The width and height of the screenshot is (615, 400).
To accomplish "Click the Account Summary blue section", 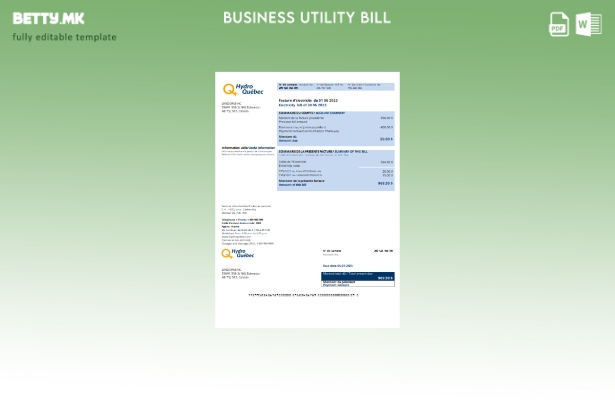I will pyautogui.click(x=335, y=128).
